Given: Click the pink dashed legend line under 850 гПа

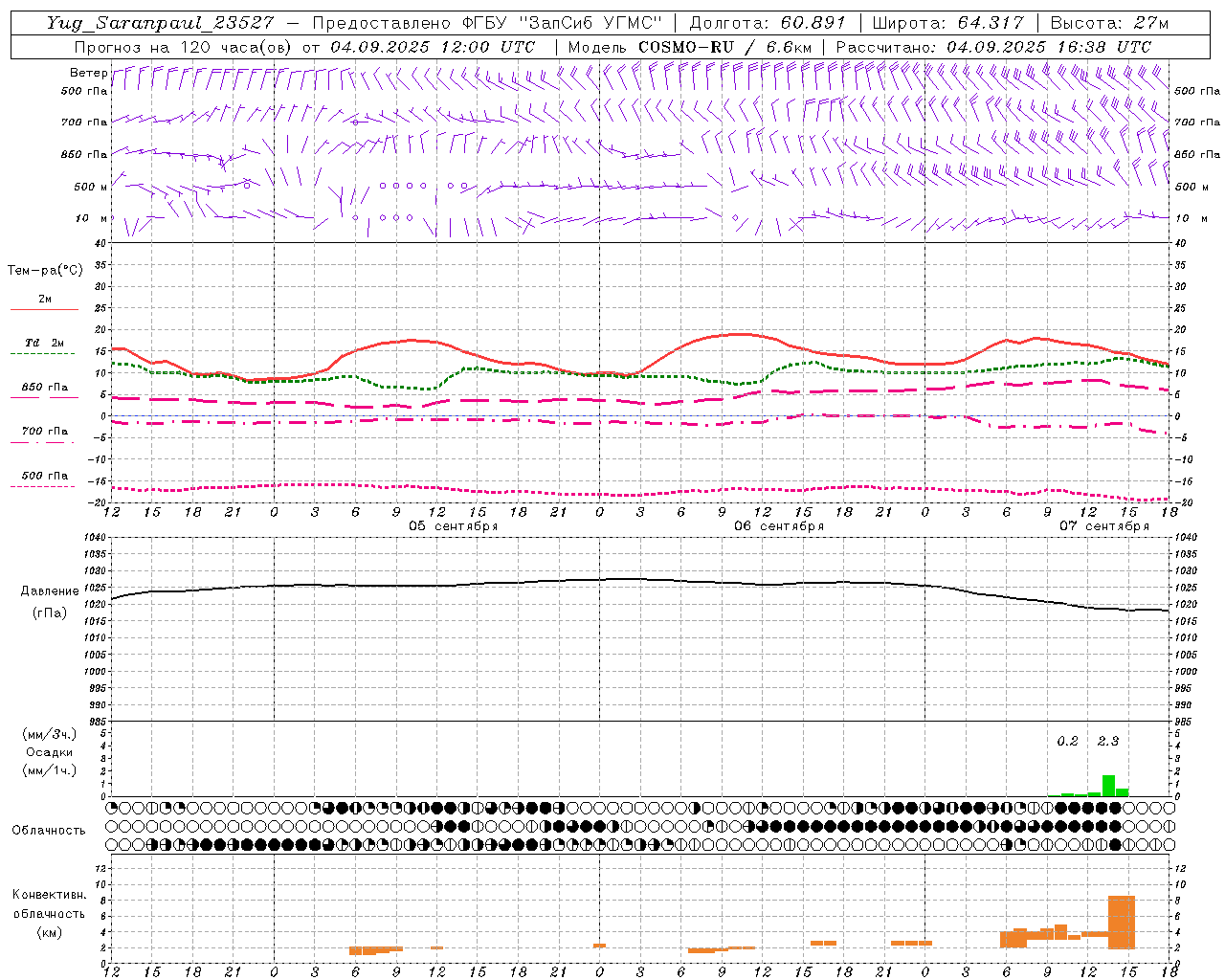Looking at the screenshot, I should [42, 397].
